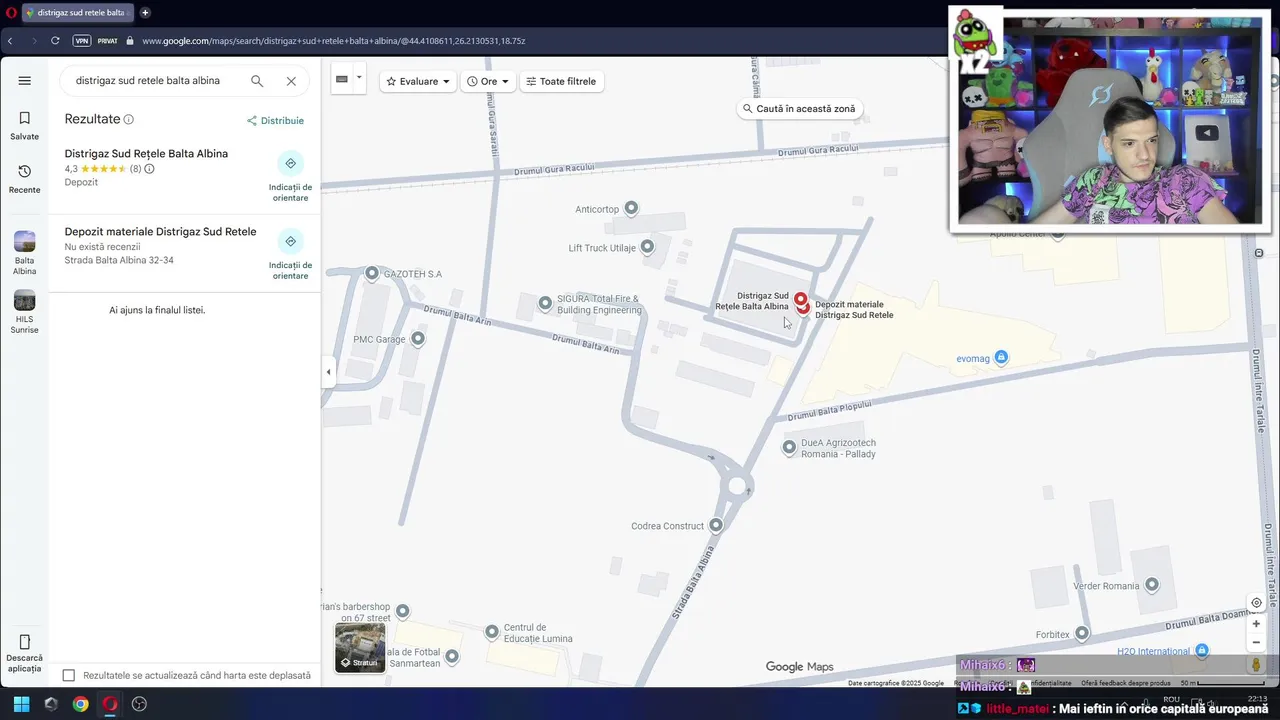Viewport: 1280px width, 720px height.
Task: Open Toate filtrele all filters
Action: pos(561,81)
